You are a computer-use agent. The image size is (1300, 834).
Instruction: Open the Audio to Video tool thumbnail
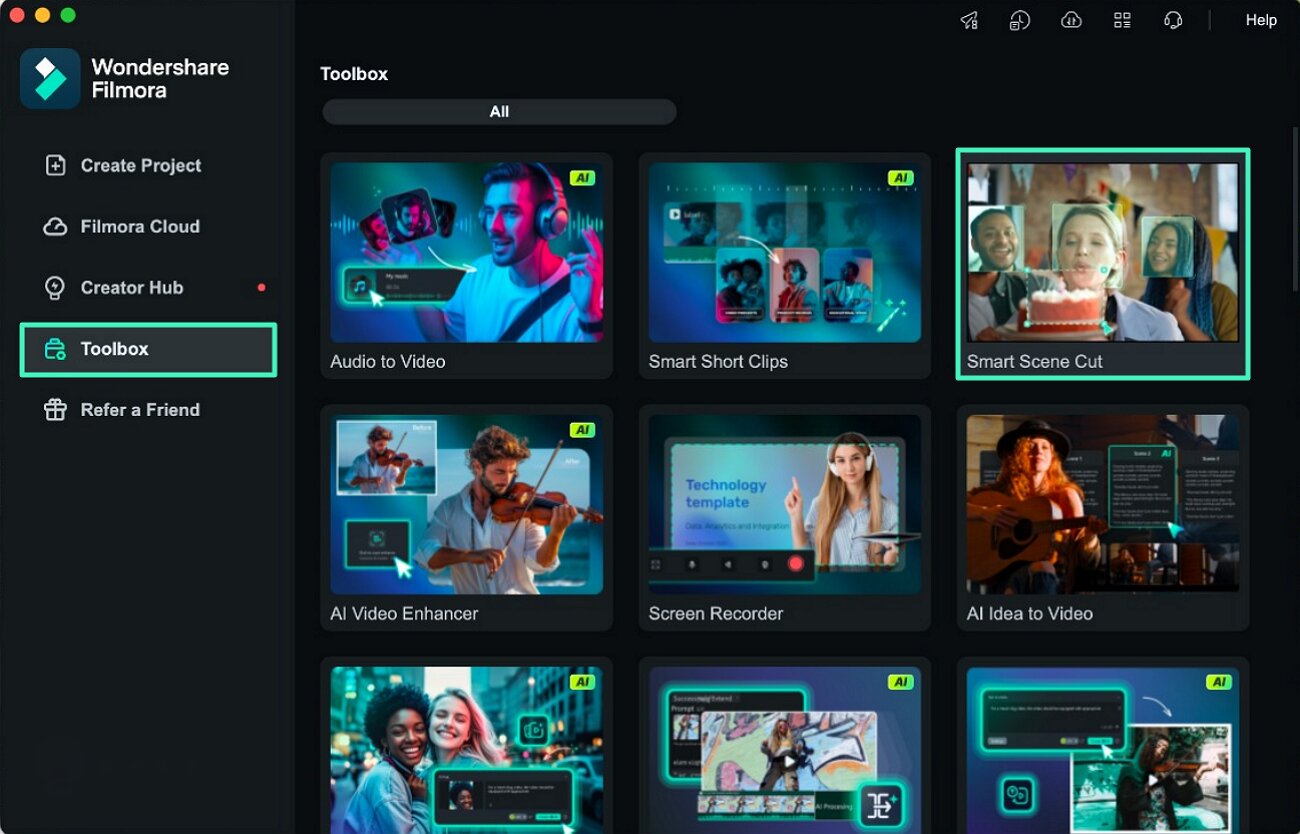click(467, 253)
